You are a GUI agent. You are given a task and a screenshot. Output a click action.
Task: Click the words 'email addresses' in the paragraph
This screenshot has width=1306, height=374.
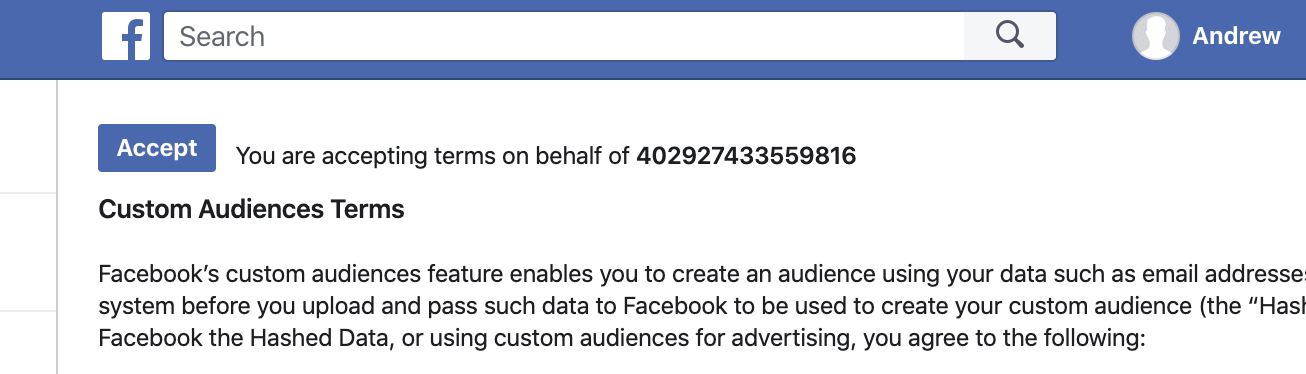pos(1219,275)
